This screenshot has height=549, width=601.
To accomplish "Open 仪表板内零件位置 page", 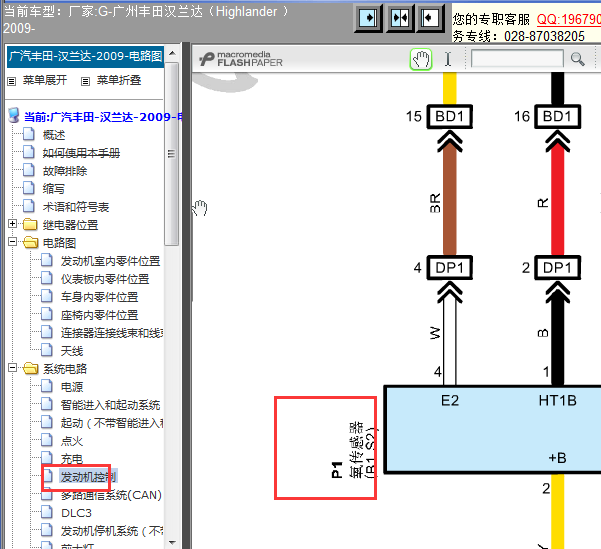I will coord(105,279).
